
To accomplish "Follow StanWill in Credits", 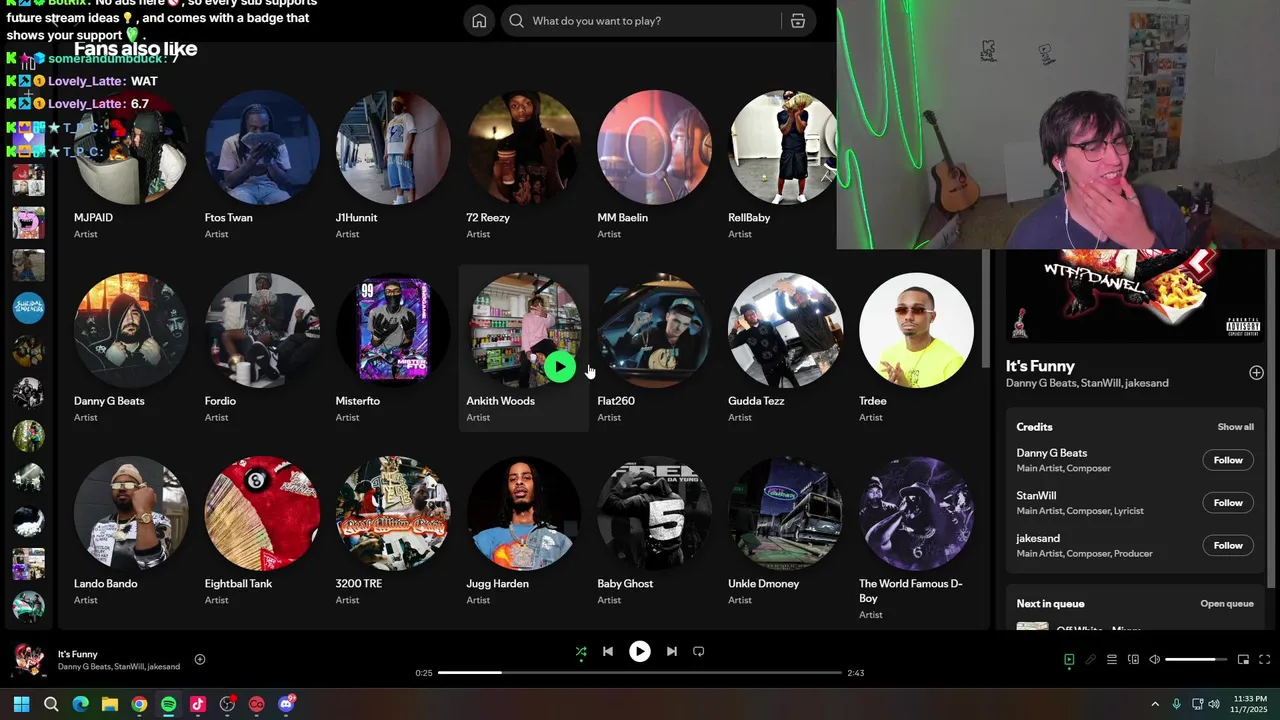I will 1228,503.
